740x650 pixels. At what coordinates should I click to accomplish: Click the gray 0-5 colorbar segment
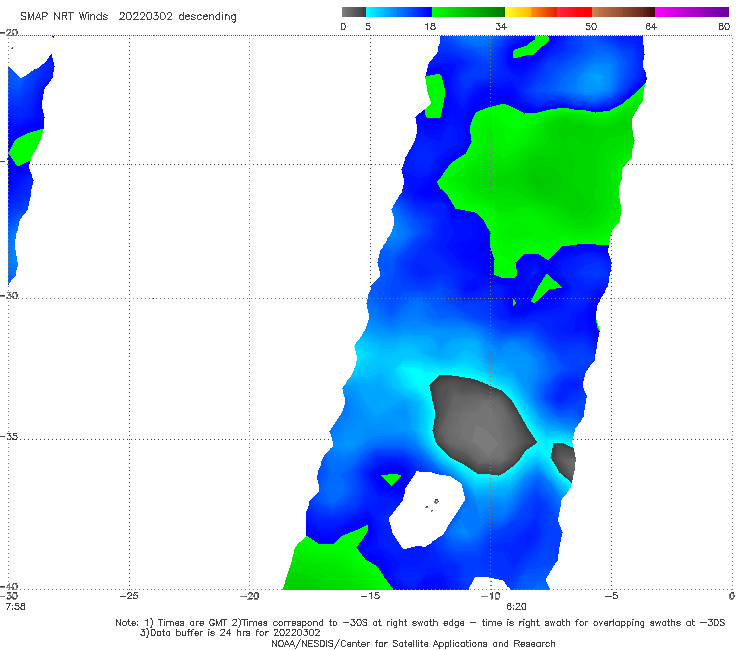click(x=354, y=12)
